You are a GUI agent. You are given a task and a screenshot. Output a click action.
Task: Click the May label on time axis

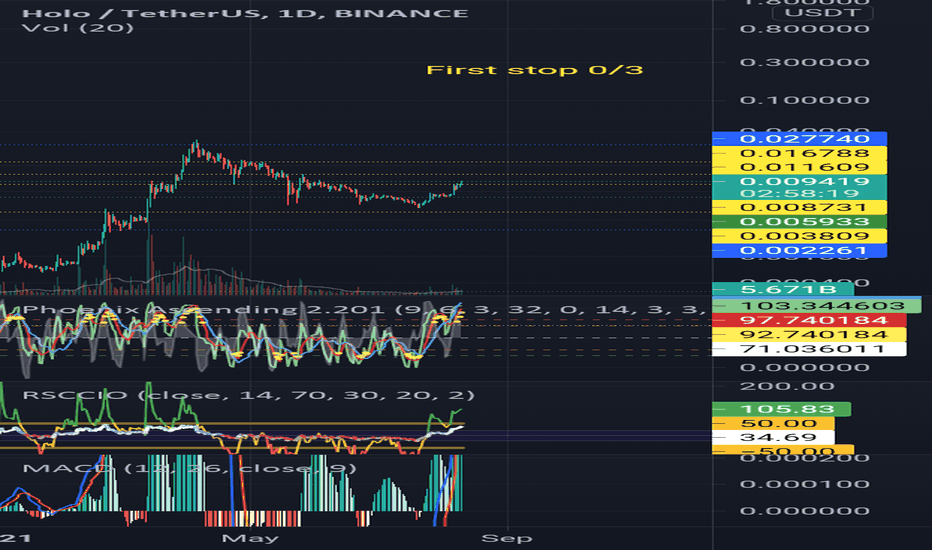[x=250, y=538]
